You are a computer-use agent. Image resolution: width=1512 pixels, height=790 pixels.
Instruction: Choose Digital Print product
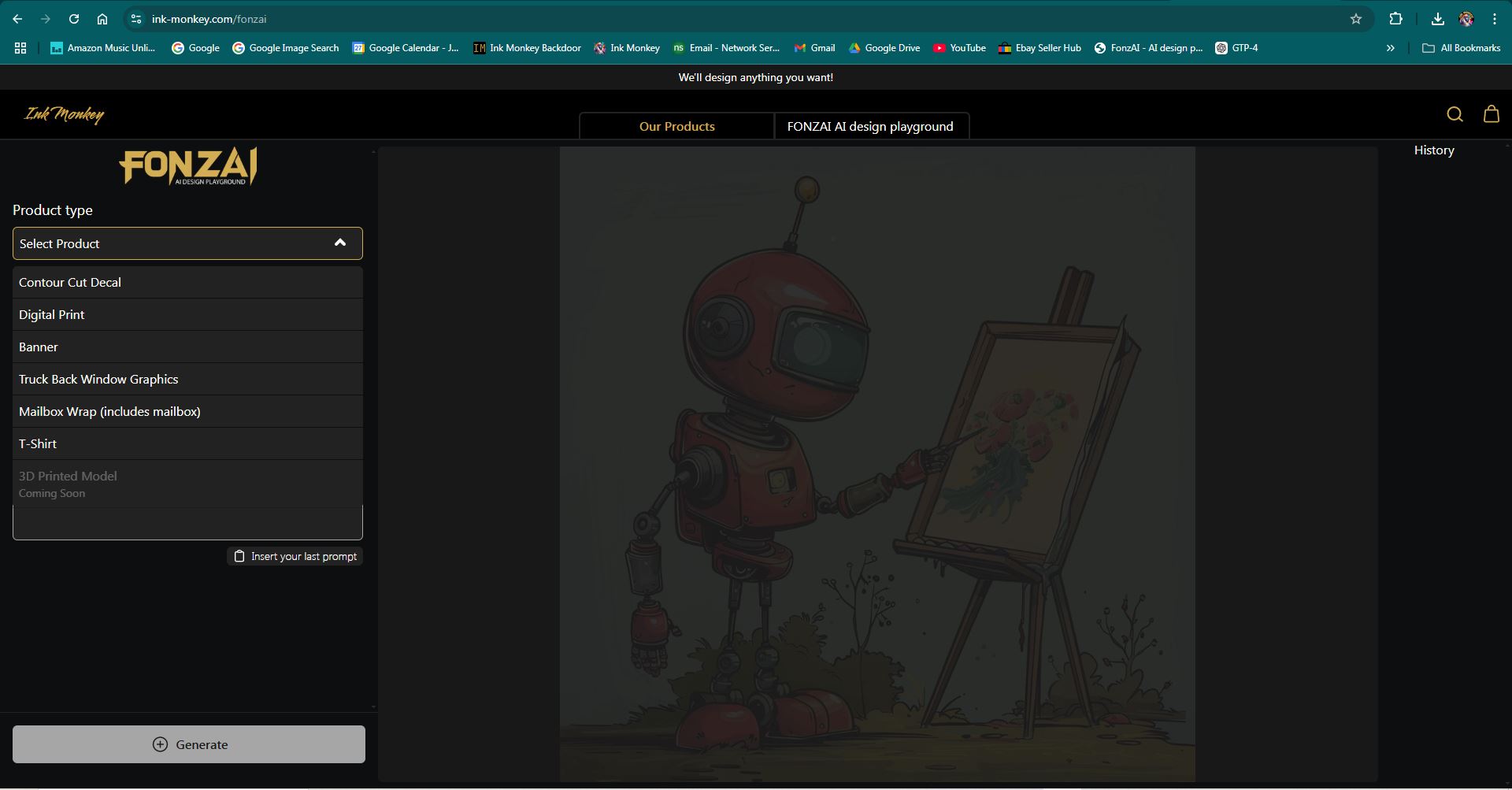point(187,314)
